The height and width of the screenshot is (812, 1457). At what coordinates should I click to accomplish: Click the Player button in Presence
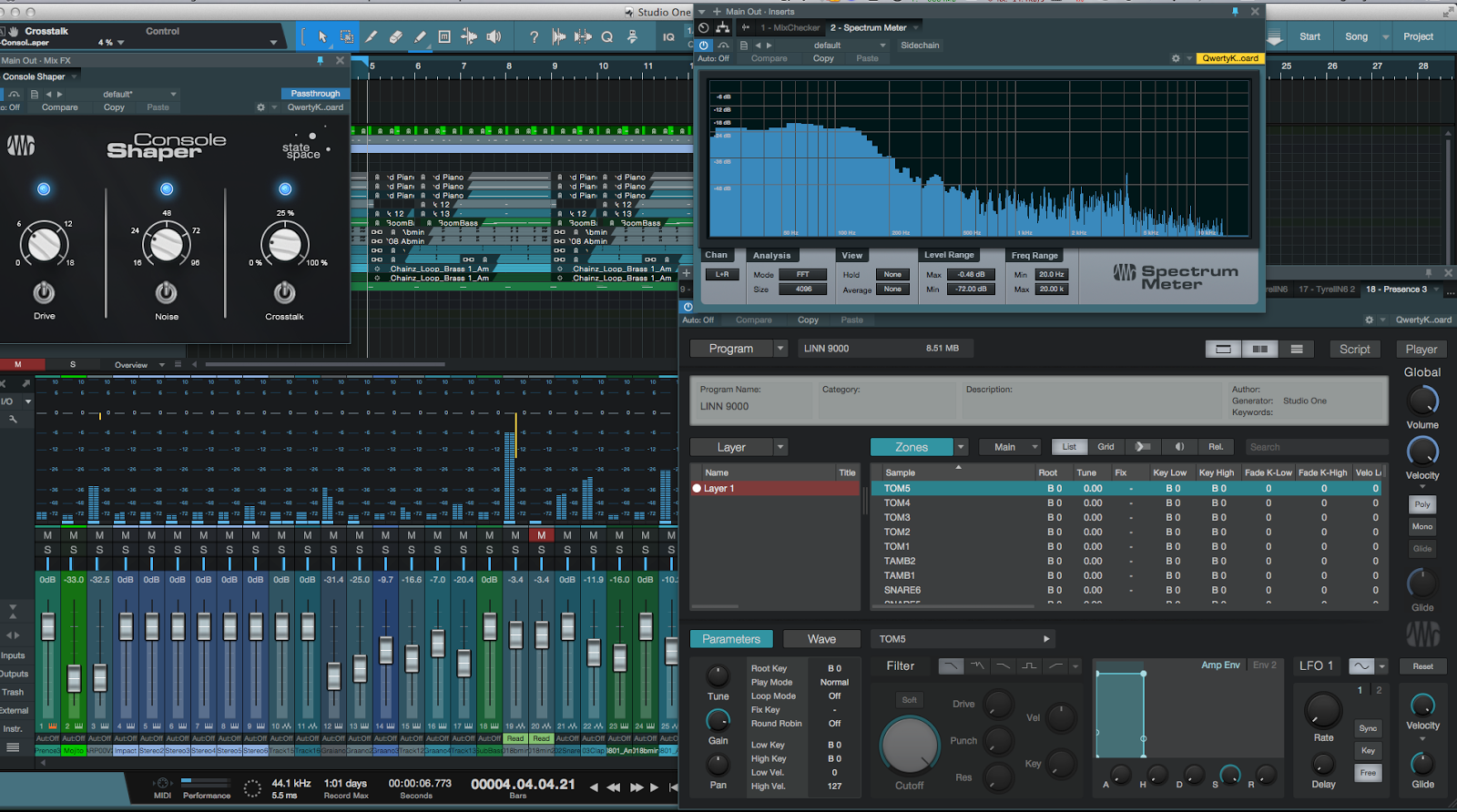click(1421, 349)
